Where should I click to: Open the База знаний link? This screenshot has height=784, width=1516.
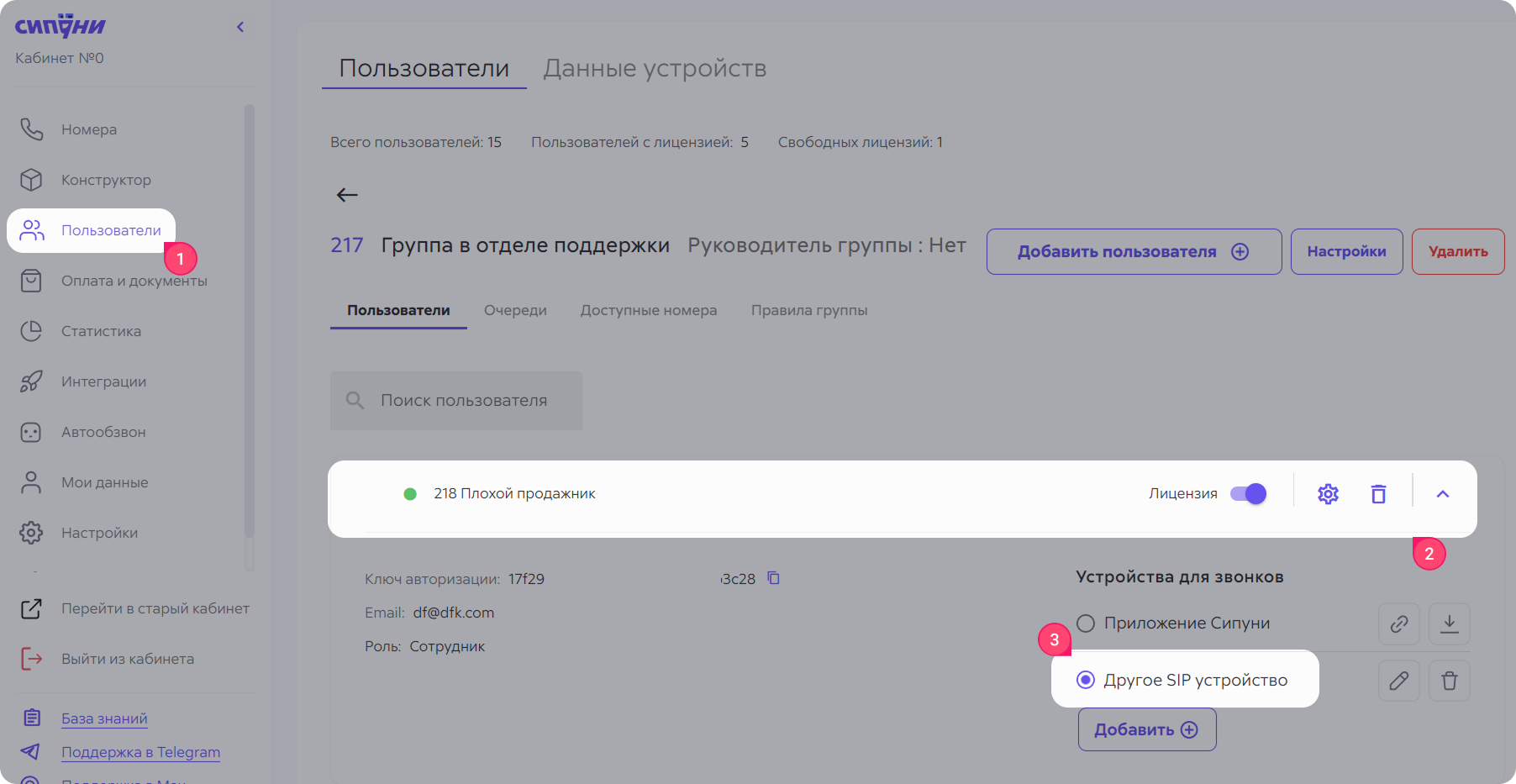104,718
